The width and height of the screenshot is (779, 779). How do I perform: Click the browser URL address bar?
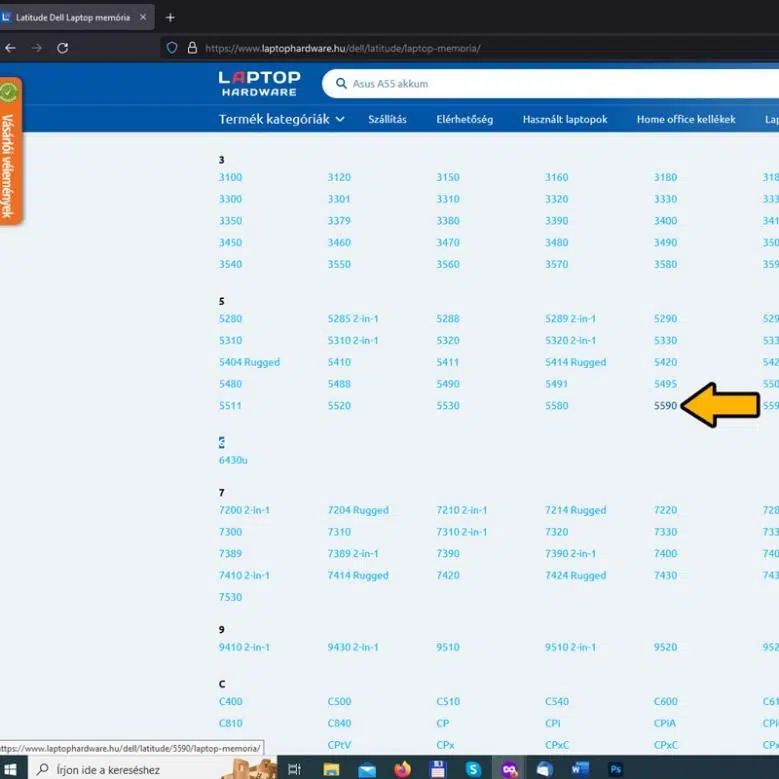342,48
